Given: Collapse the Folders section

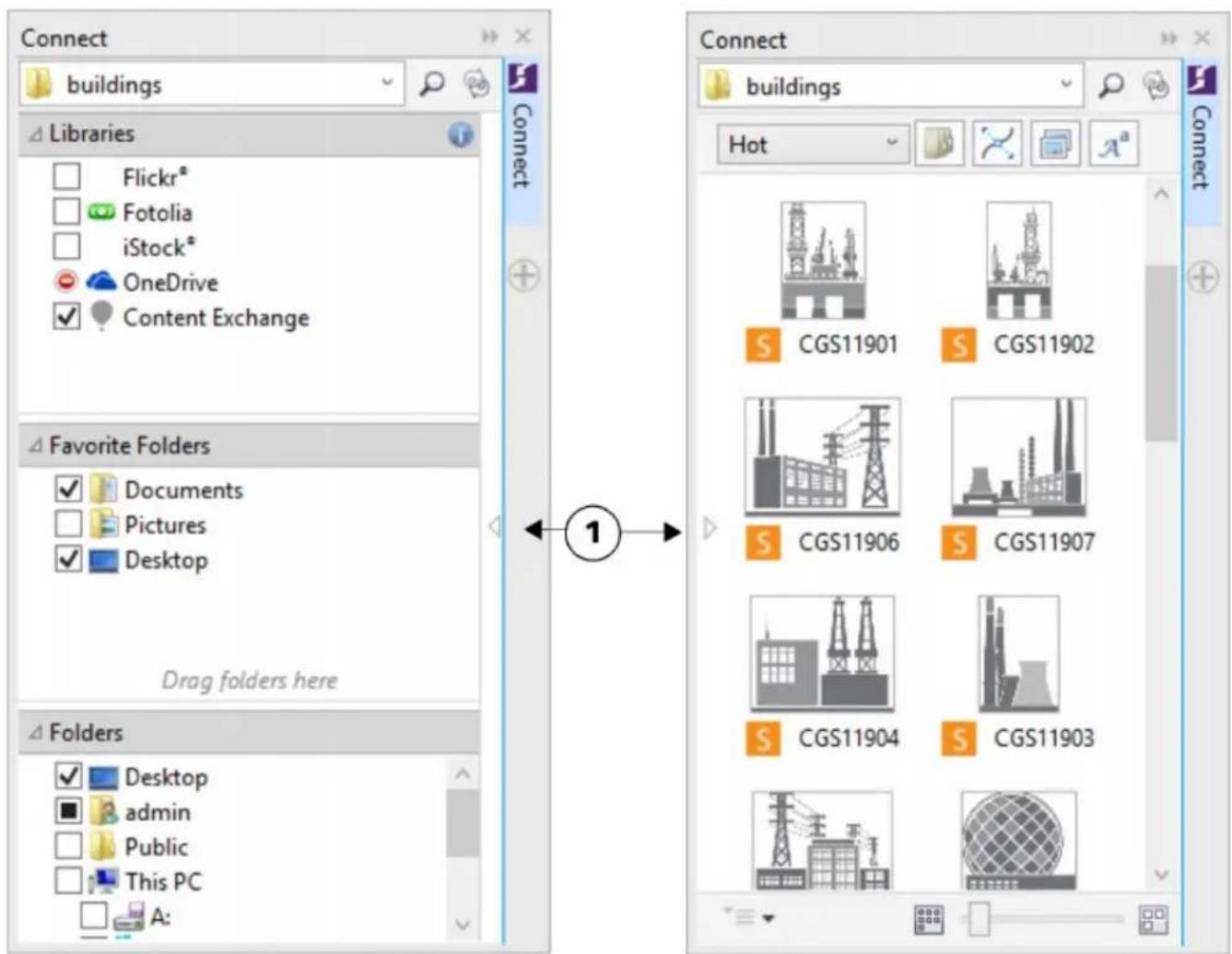Looking at the screenshot, I should [35, 734].
